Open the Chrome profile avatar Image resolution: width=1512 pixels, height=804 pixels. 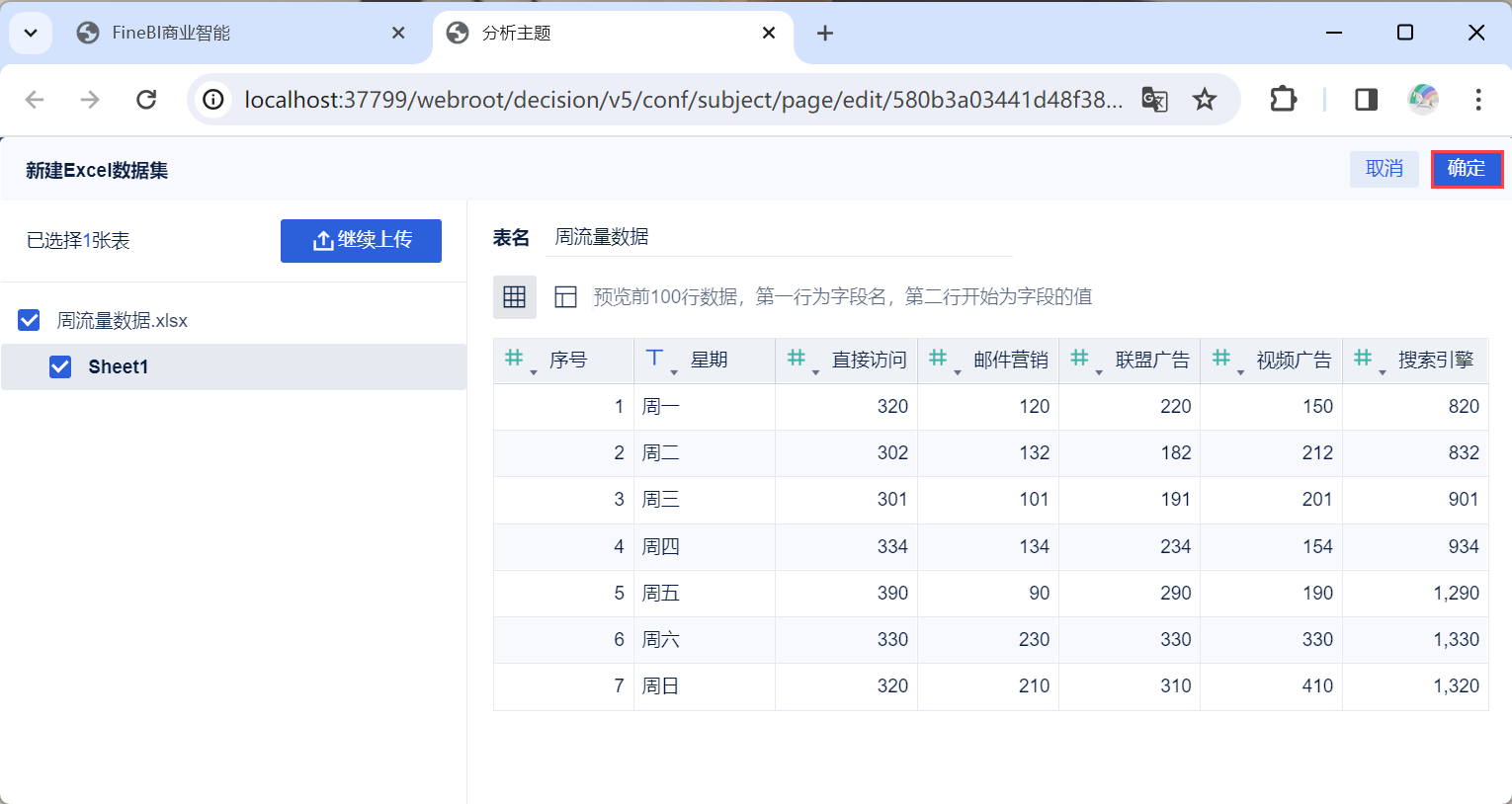pyautogui.click(x=1423, y=99)
